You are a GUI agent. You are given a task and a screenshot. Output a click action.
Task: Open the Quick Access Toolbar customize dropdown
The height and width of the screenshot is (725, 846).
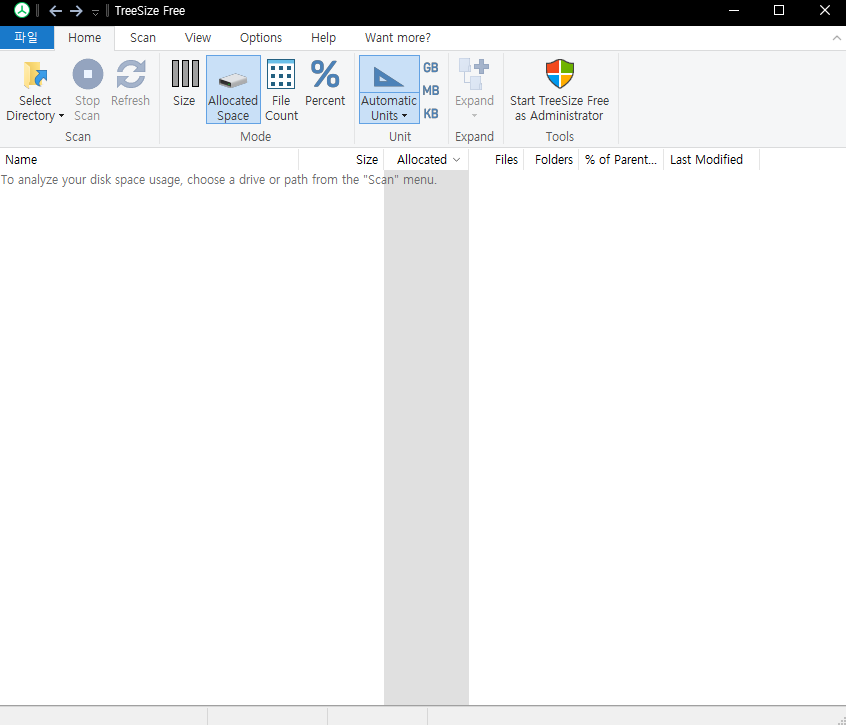coord(95,12)
